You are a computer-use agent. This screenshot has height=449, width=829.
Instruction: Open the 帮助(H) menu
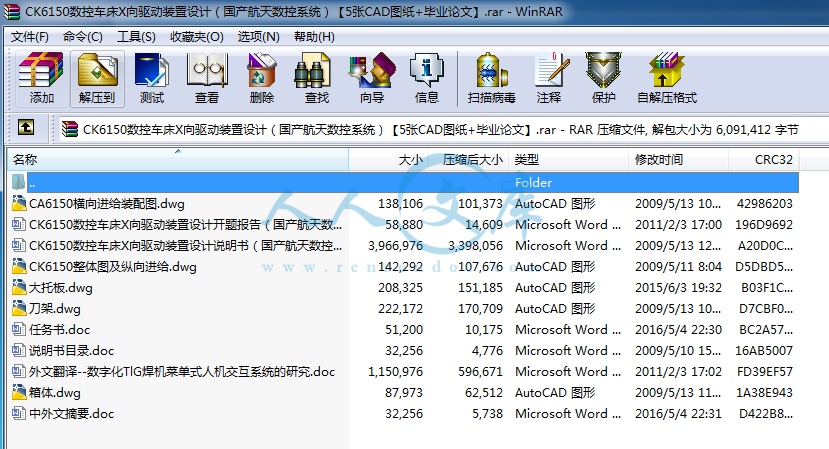click(x=314, y=36)
